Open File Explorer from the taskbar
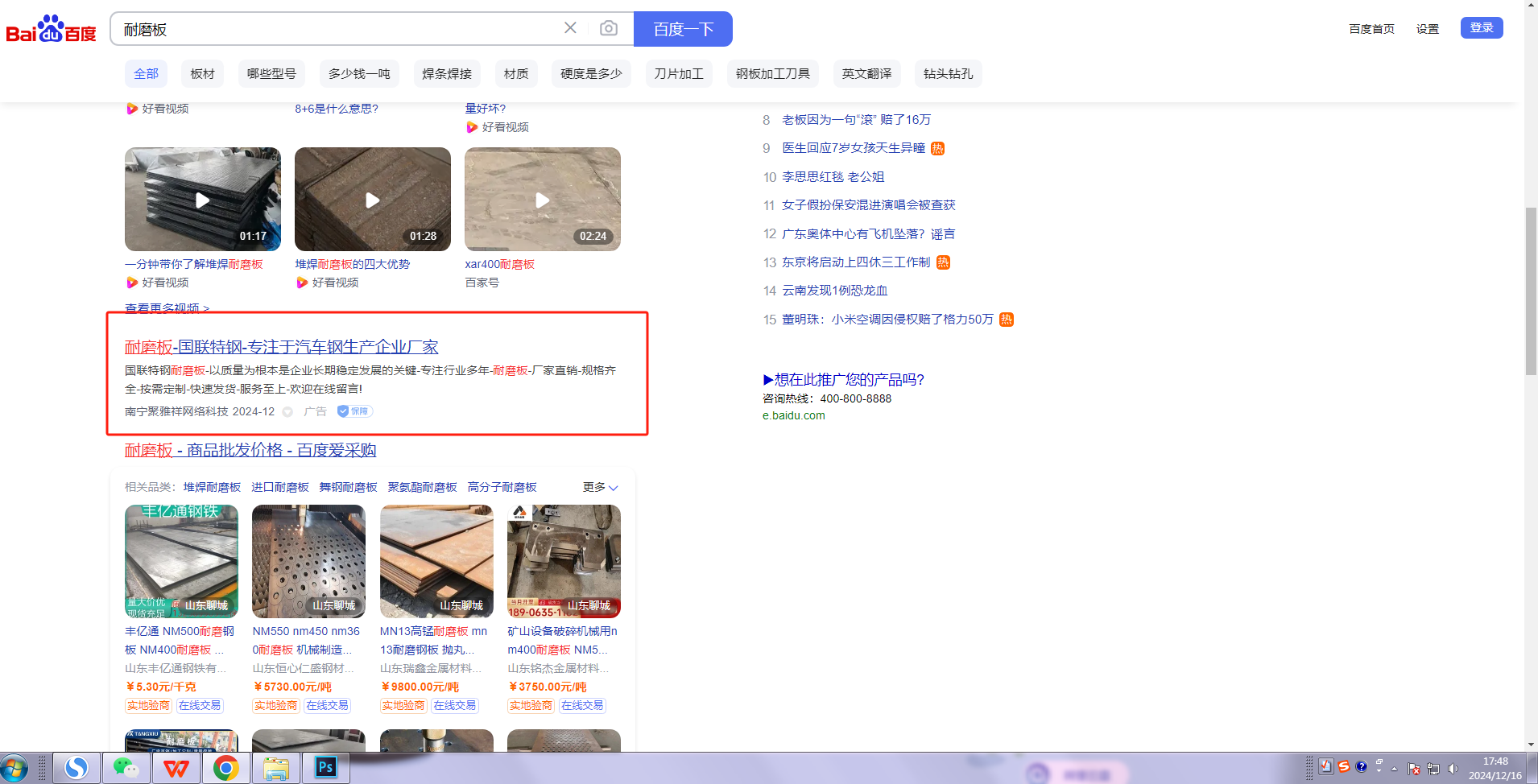The width and height of the screenshot is (1538, 784). (x=276, y=768)
